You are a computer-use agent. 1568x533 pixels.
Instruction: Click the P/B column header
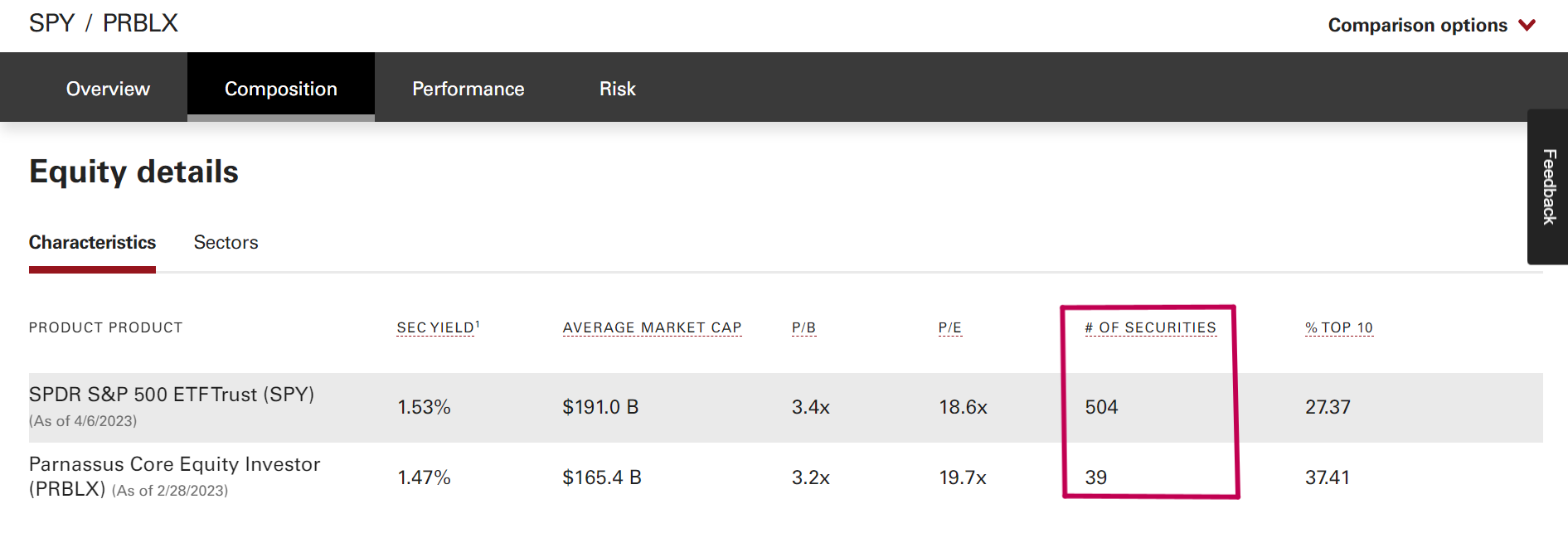click(803, 328)
